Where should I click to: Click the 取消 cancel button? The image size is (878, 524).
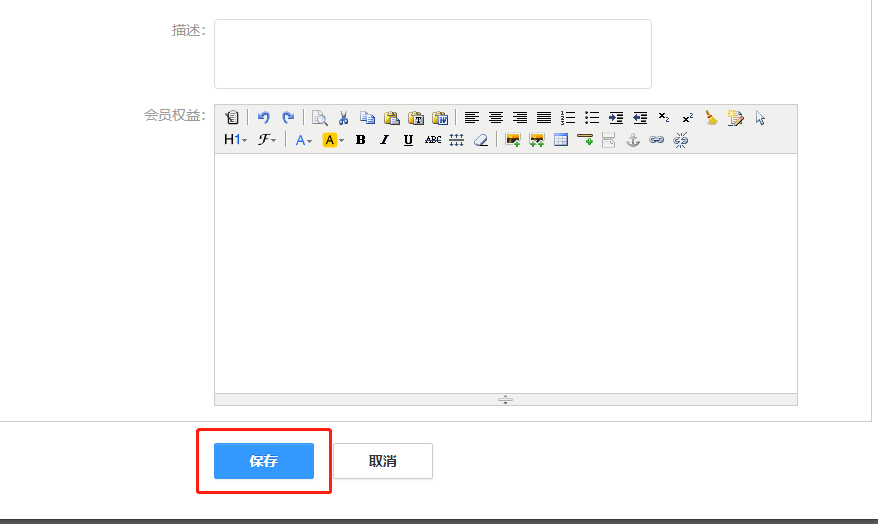tap(383, 461)
